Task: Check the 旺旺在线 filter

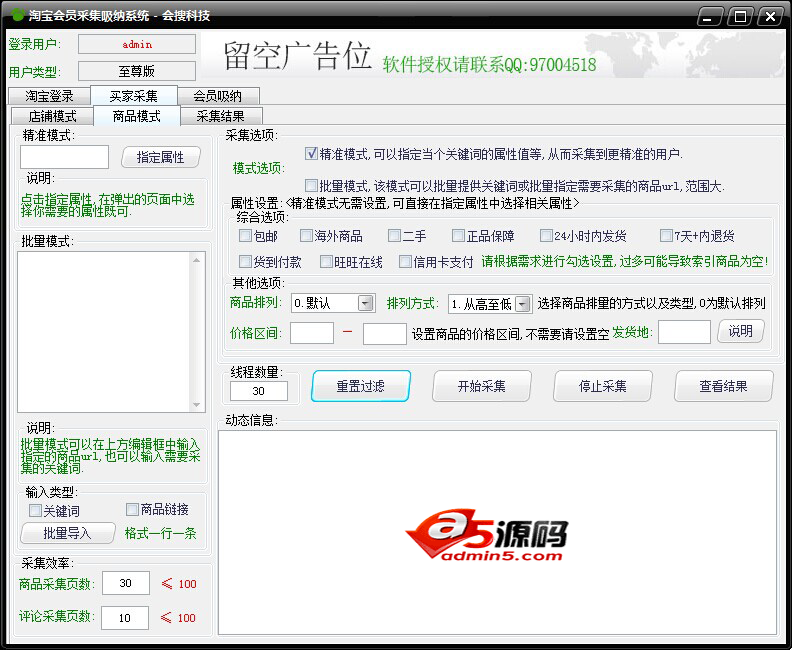Action: click(326, 262)
